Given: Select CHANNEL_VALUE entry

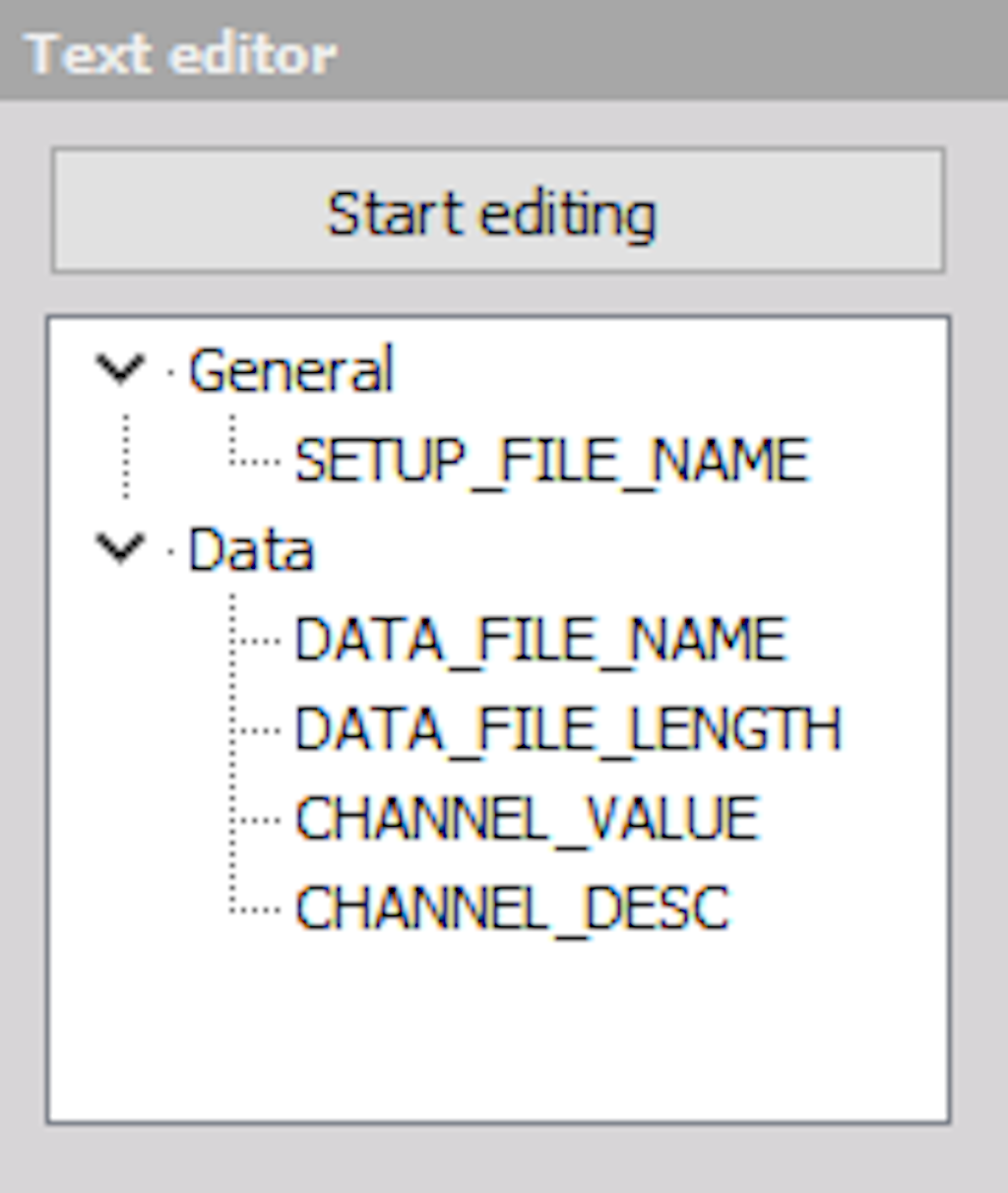Looking at the screenshot, I should pos(527,819).
